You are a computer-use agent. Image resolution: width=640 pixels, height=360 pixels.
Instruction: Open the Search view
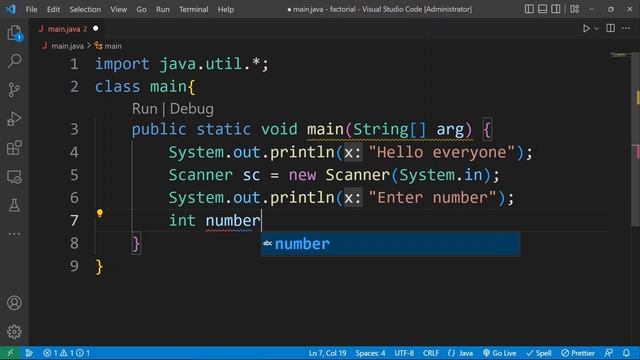coord(14,61)
